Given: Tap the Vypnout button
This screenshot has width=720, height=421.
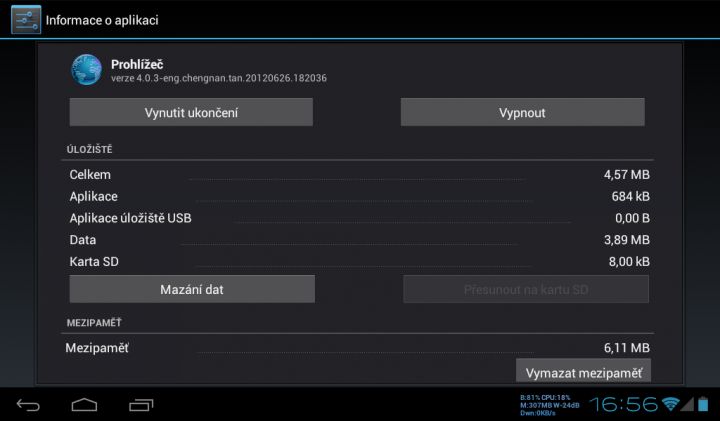Looking at the screenshot, I should [523, 112].
